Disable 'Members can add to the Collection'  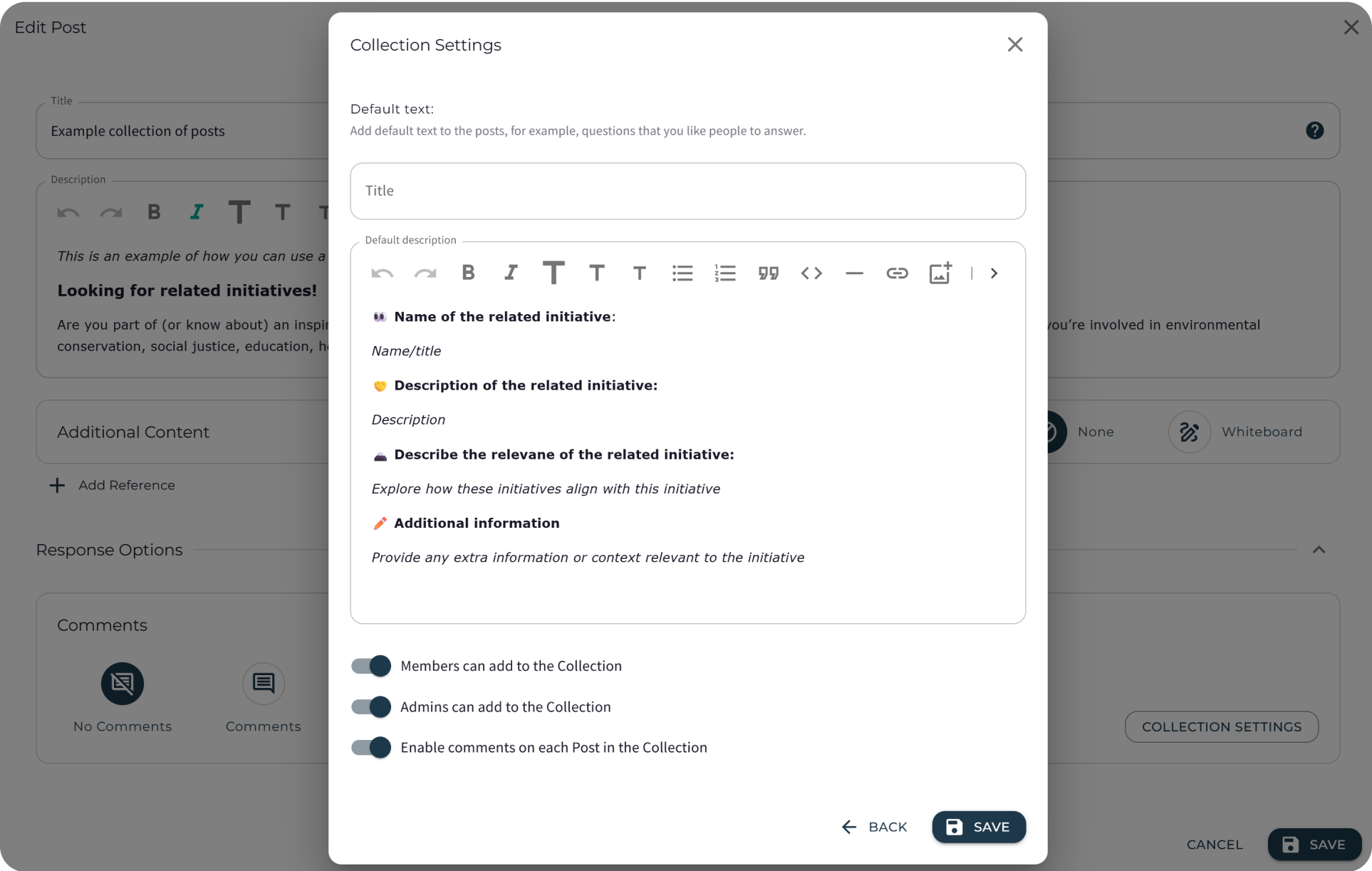tap(370, 665)
